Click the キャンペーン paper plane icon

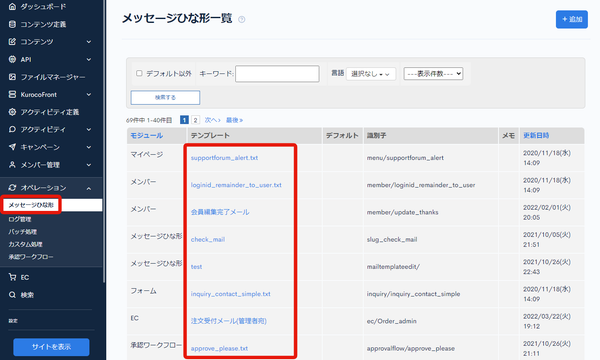(12, 147)
